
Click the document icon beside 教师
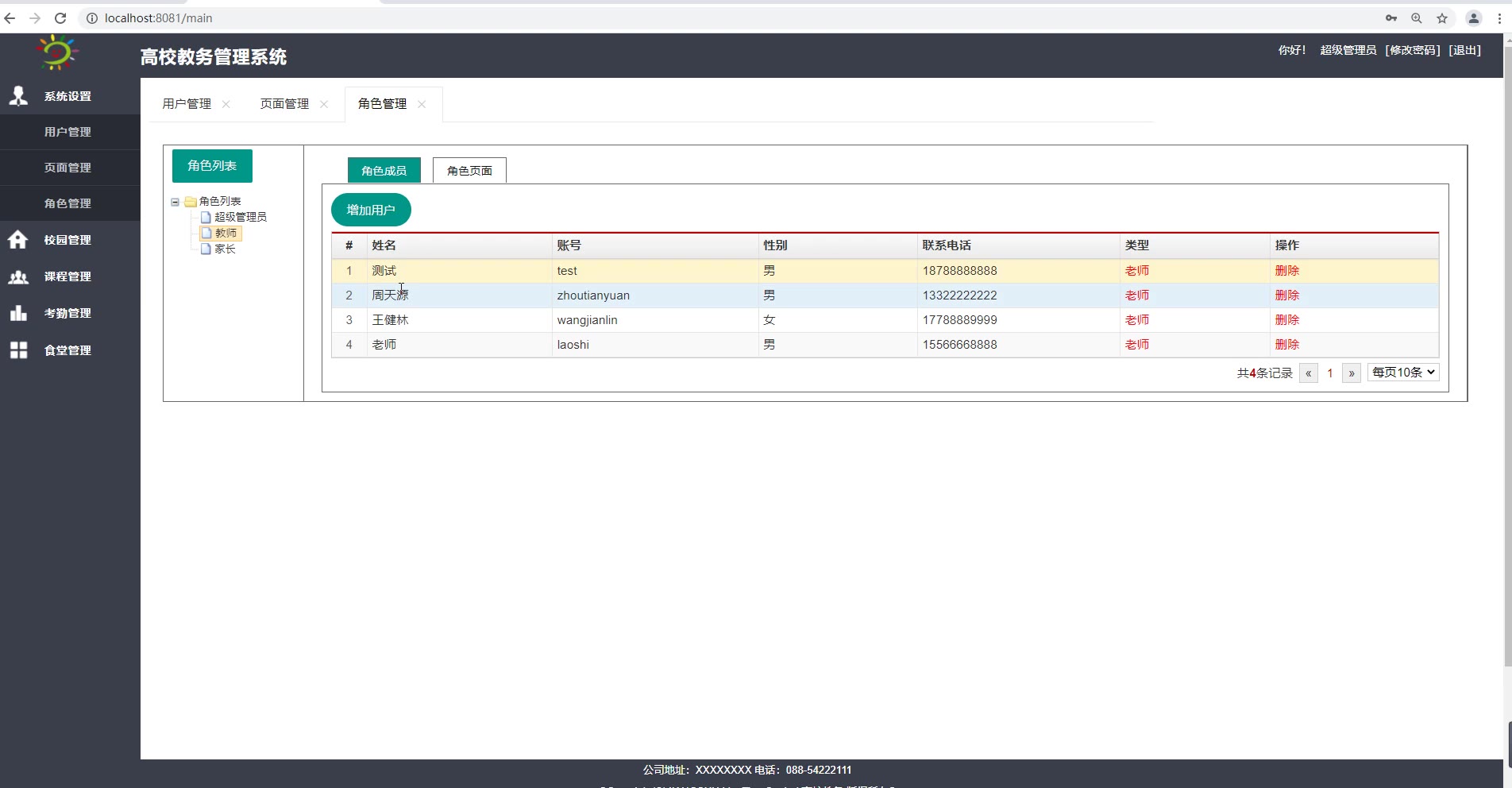(206, 233)
